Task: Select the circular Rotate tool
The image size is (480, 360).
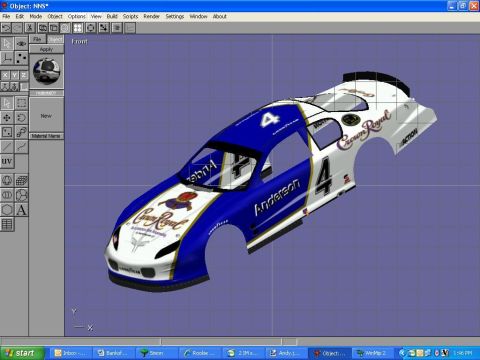Action: point(21,118)
